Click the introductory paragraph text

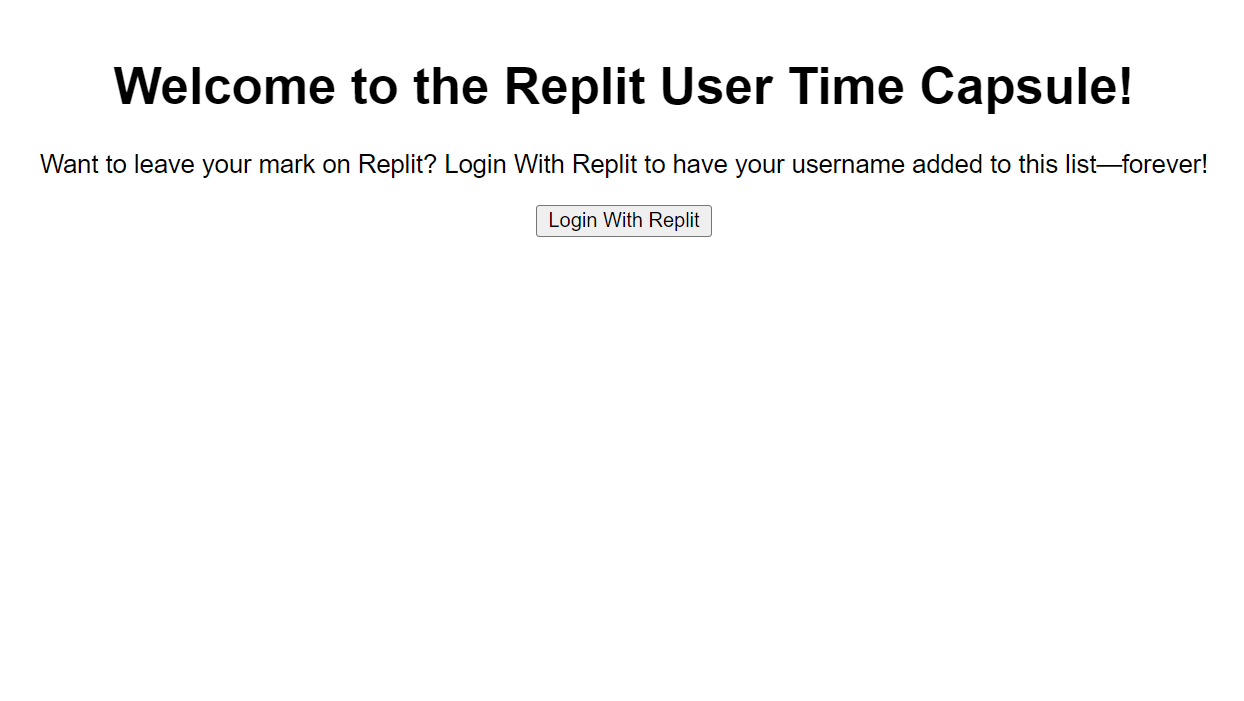622,164
